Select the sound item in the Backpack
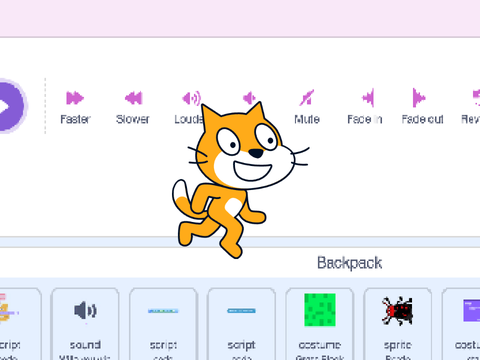This screenshot has width=480, height=360. pyautogui.click(x=85, y=324)
